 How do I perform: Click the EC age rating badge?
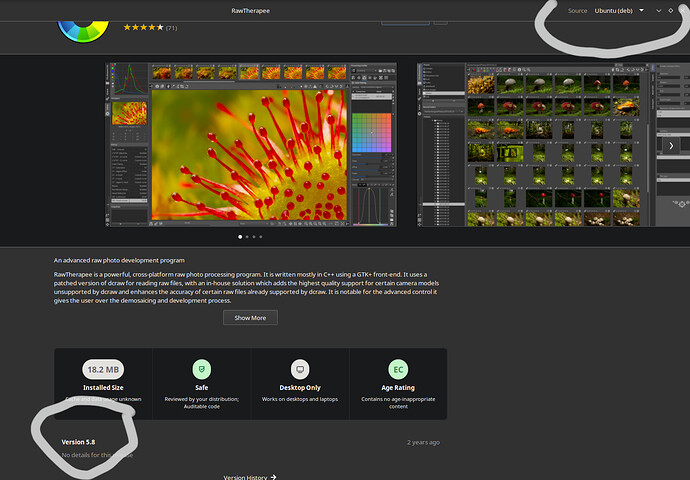pyautogui.click(x=398, y=369)
